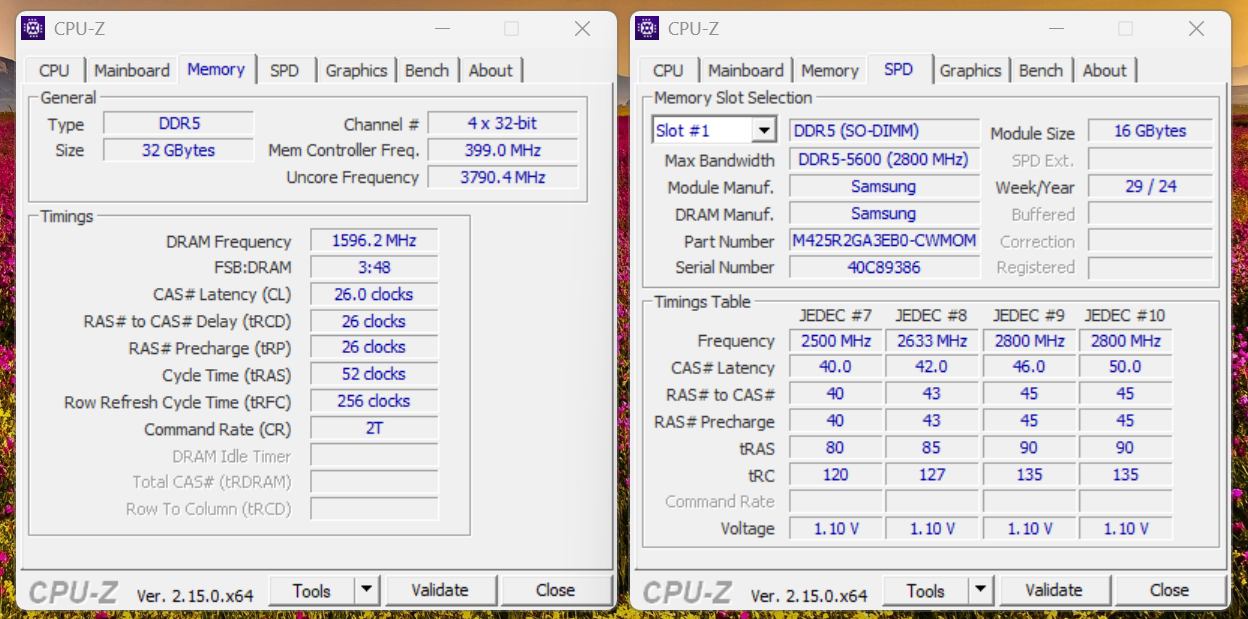The height and width of the screenshot is (619, 1248).
Task: Open About tab in right CPU-Z window
Action: [1104, 70]
